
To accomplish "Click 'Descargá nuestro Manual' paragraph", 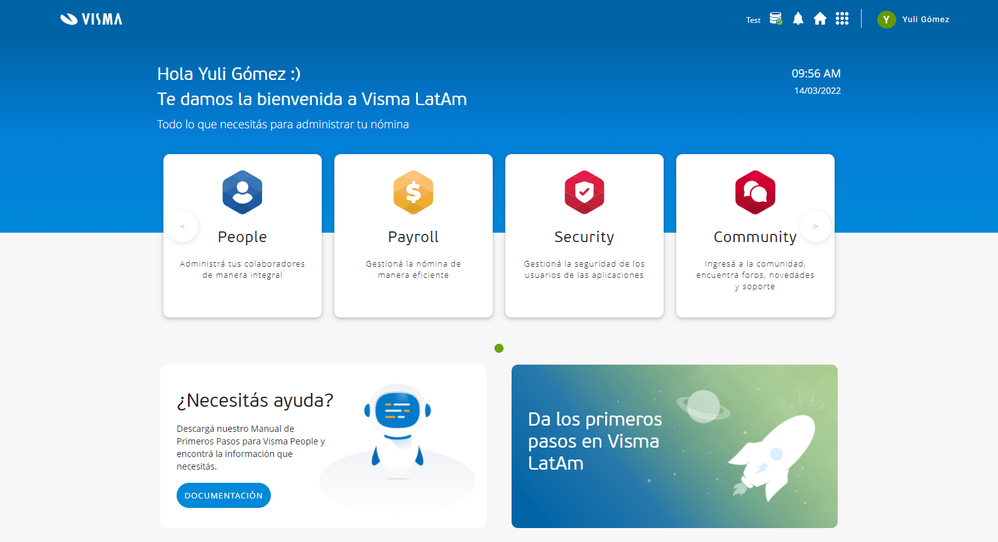I will [x=251, y=447].
